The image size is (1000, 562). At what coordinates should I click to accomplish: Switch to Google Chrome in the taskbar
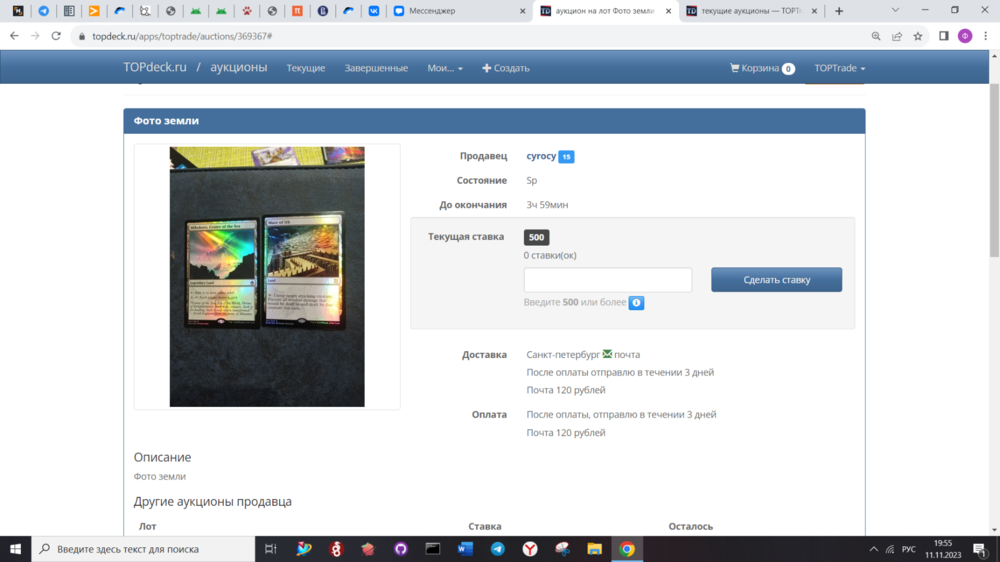(627, 549)
